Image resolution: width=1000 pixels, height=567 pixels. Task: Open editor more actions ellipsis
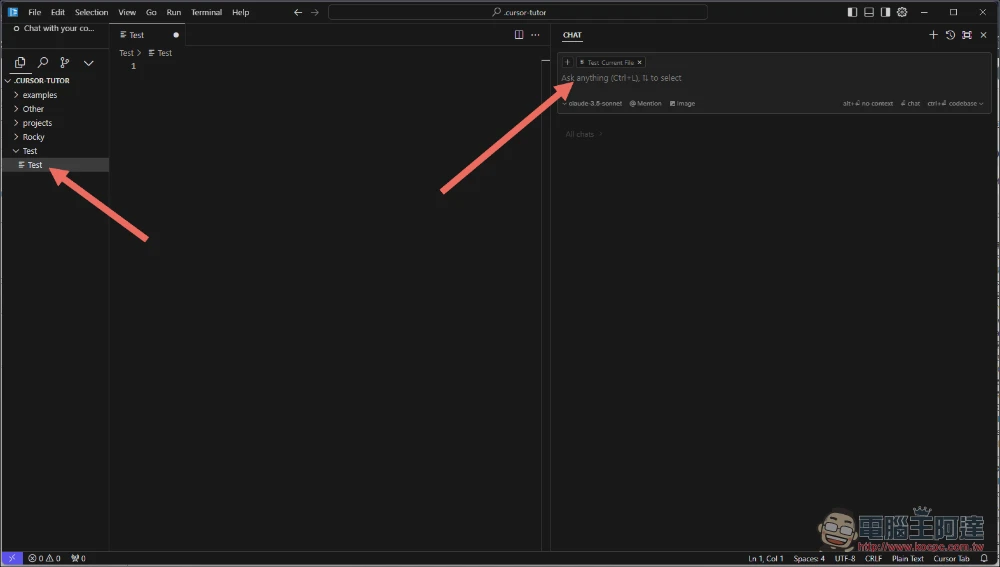click(536, 34)
